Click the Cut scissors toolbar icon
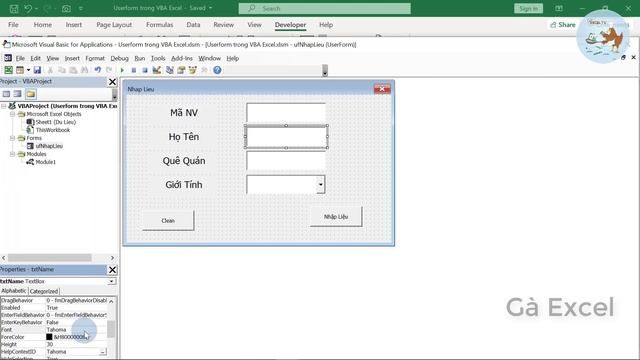This screenshot has width=640, height=360. point(50,70)
